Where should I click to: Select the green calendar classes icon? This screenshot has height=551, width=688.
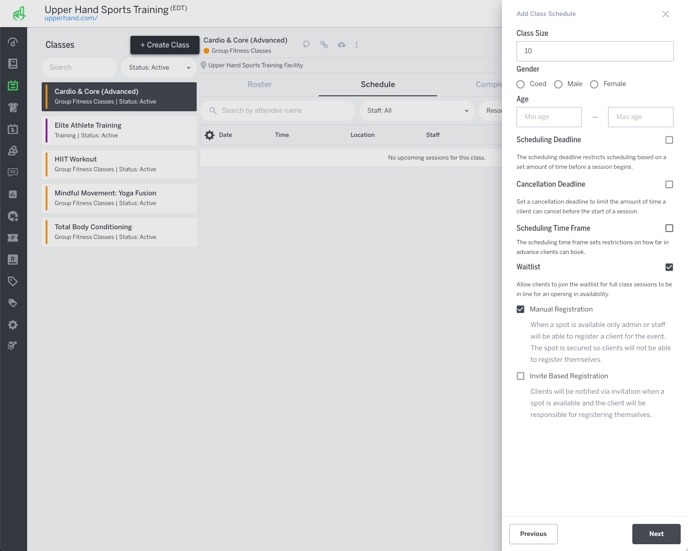pyautogui.click(x=13, y=86)
